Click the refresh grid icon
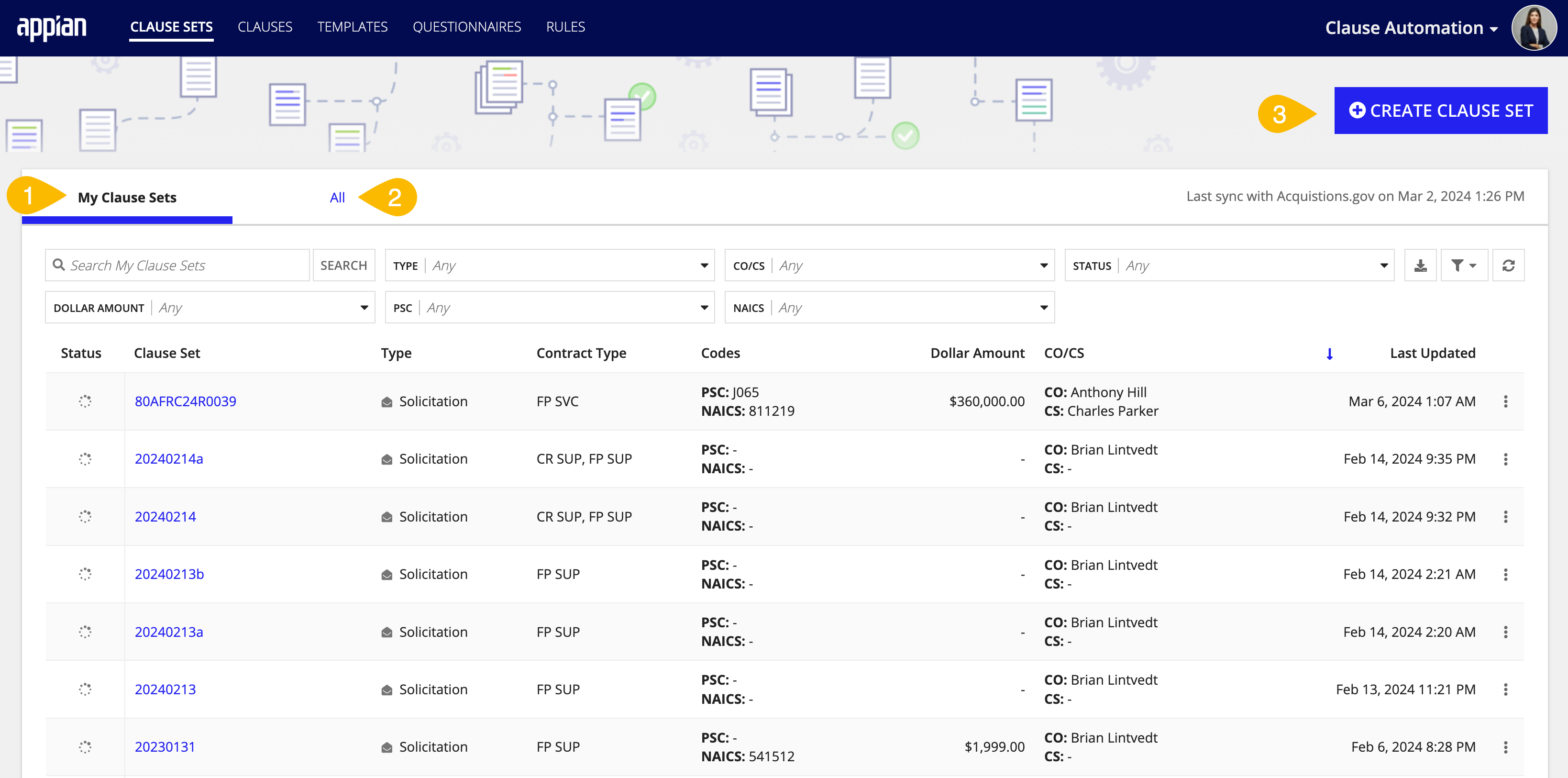 1508,266
